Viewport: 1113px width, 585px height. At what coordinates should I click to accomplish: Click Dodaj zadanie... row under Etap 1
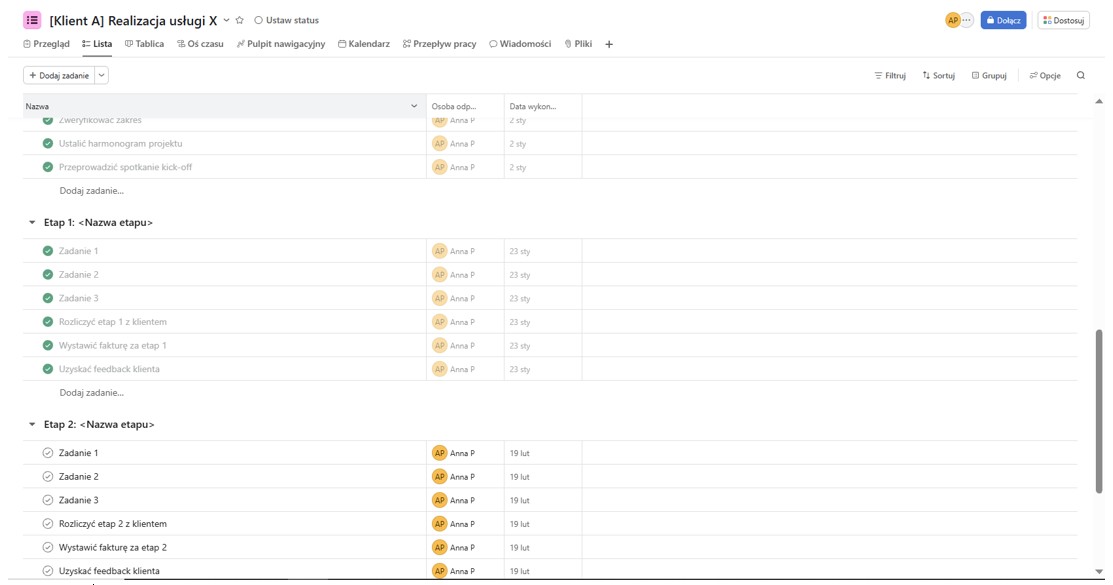coord(91,393)
